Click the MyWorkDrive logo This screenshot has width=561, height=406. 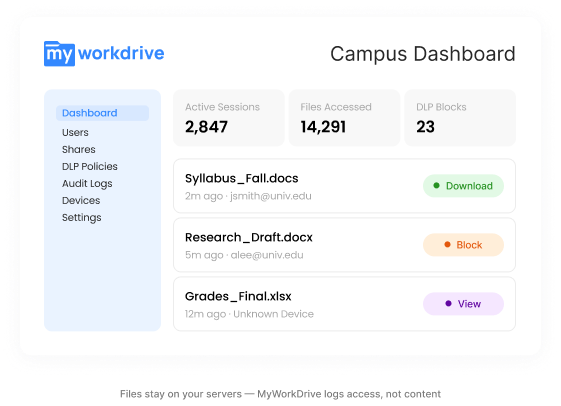pos(104,54)
